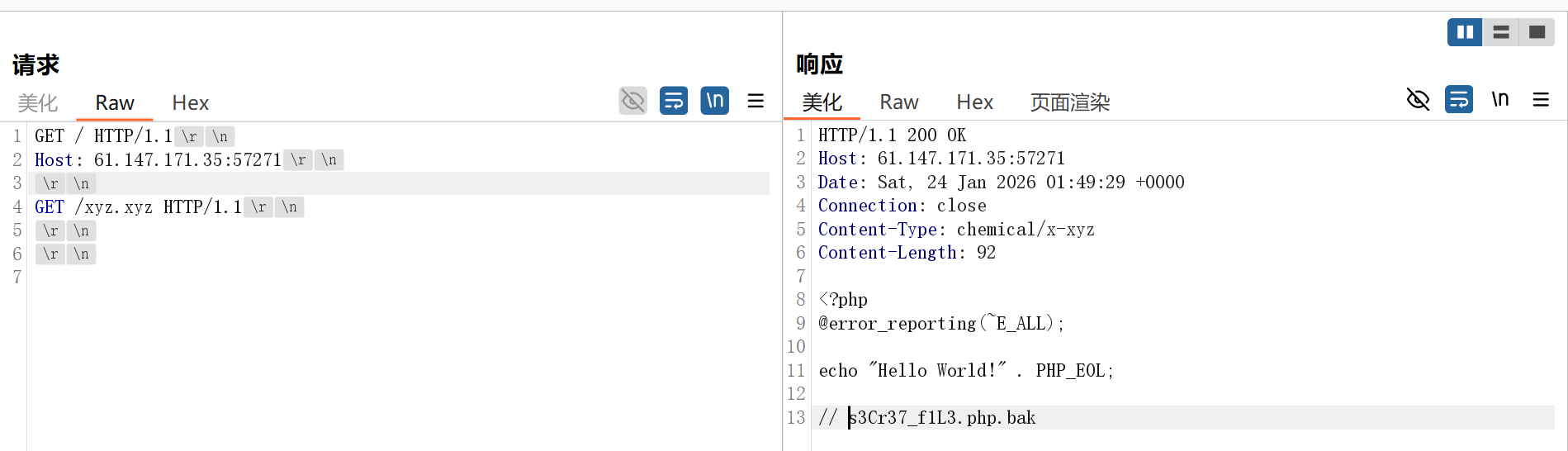This screenshot has height=451, width=1568.
Task: Click the response Host header line
Action: pos(941,158)
